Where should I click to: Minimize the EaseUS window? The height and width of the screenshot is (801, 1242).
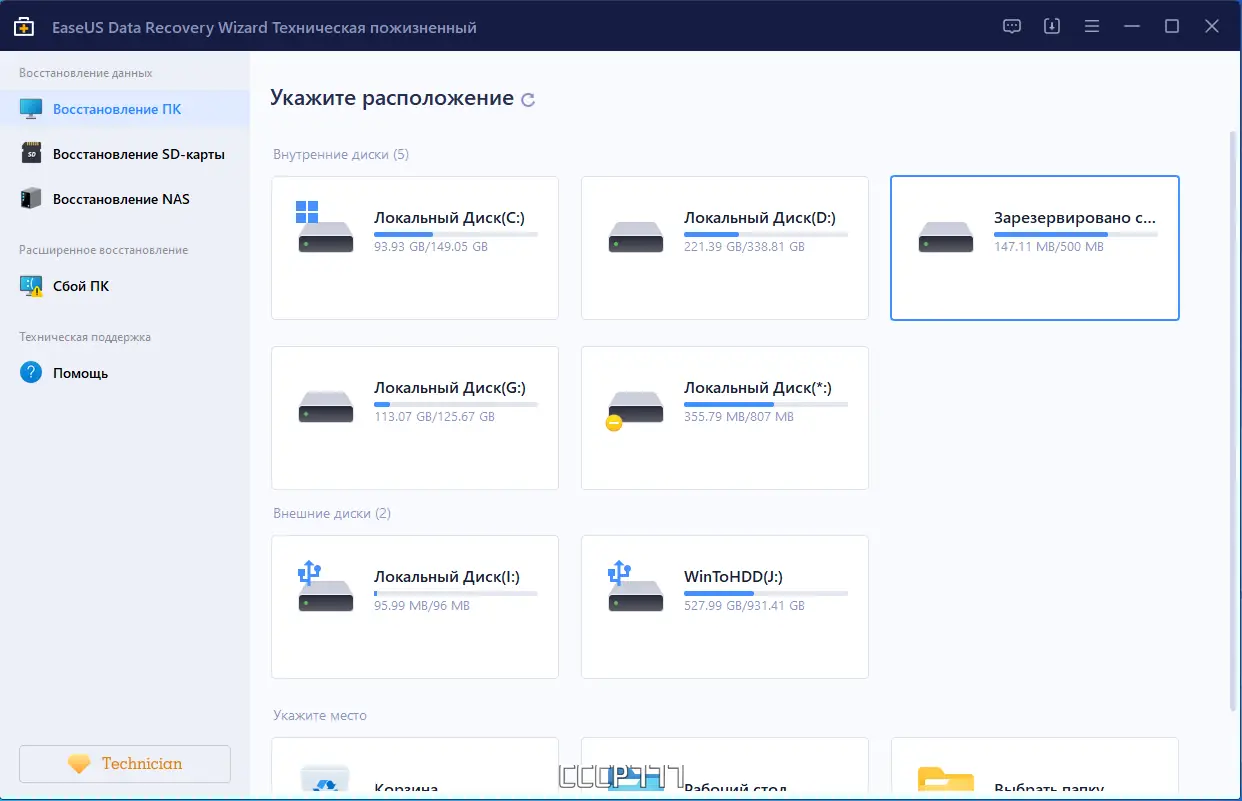click(1132, 27)
